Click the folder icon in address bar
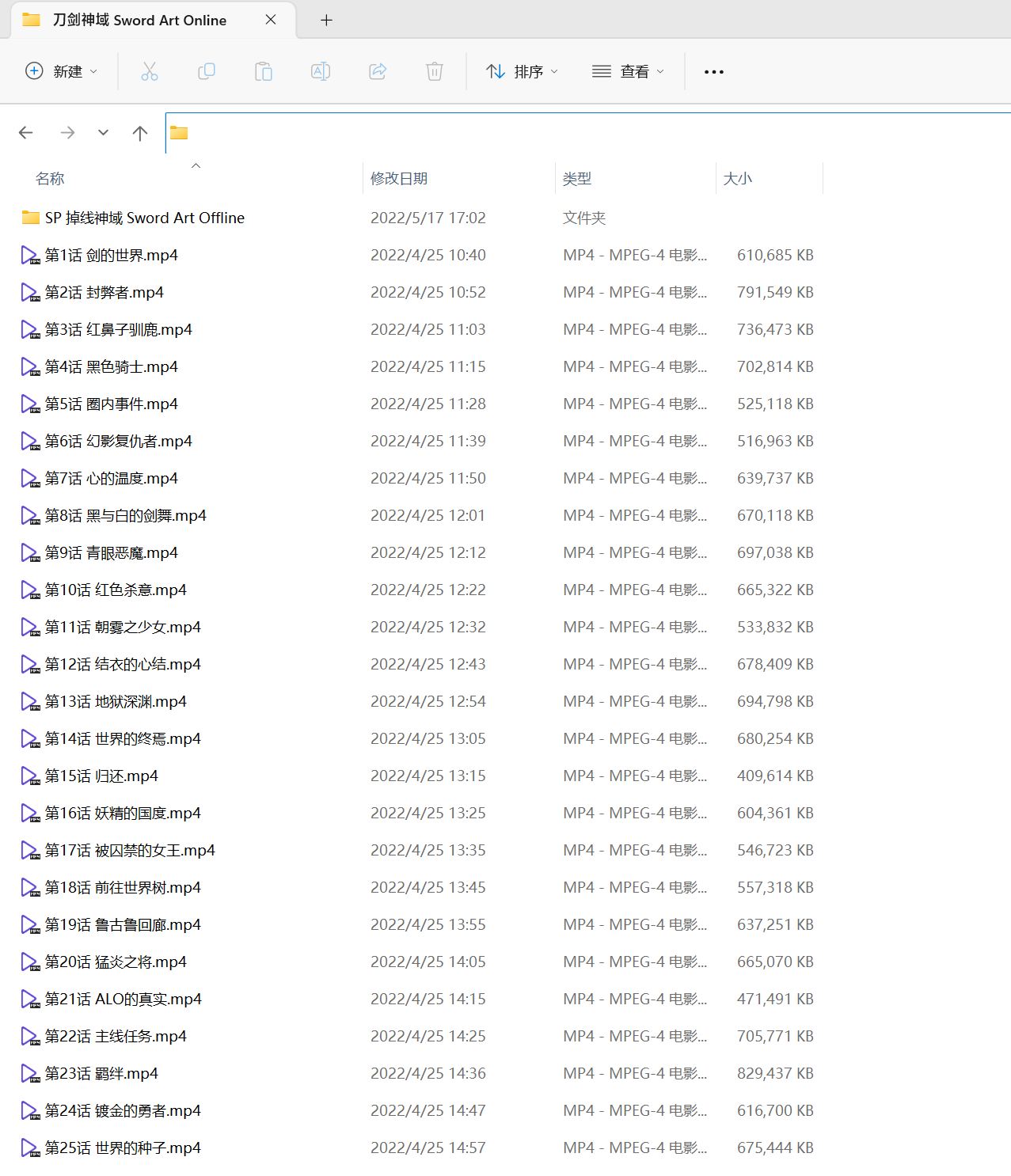 (179, 133)
